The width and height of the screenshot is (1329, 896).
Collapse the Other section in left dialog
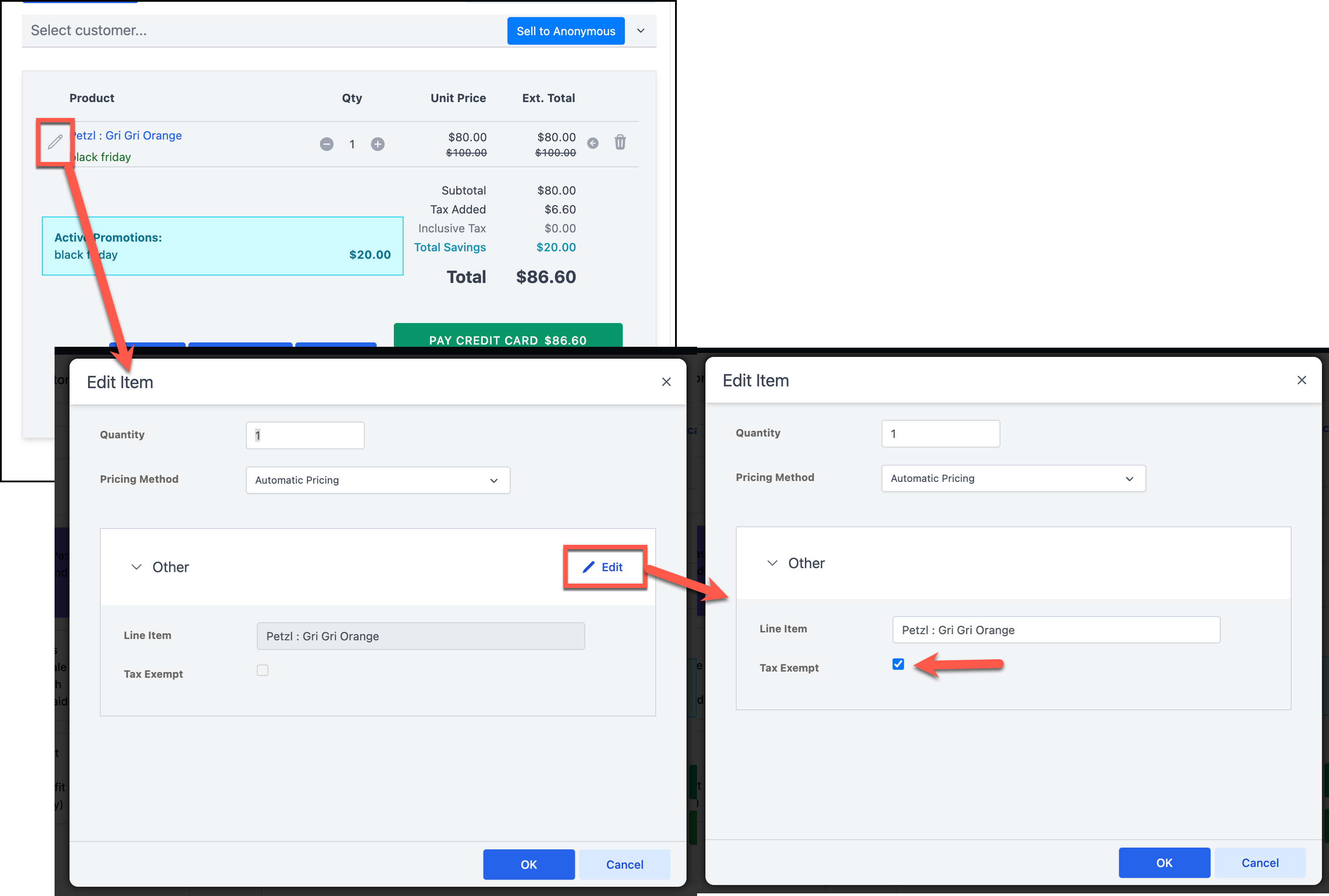point(136,567)
